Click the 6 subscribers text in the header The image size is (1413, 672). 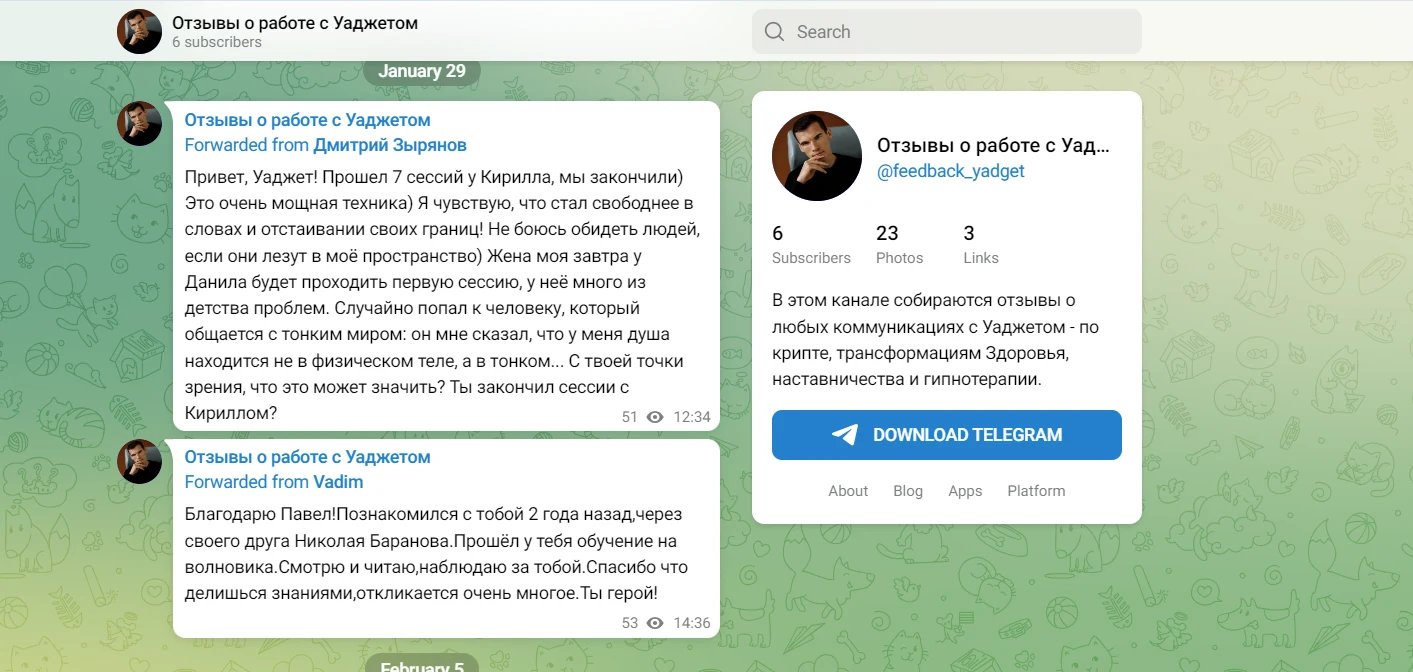coord(217,43)
